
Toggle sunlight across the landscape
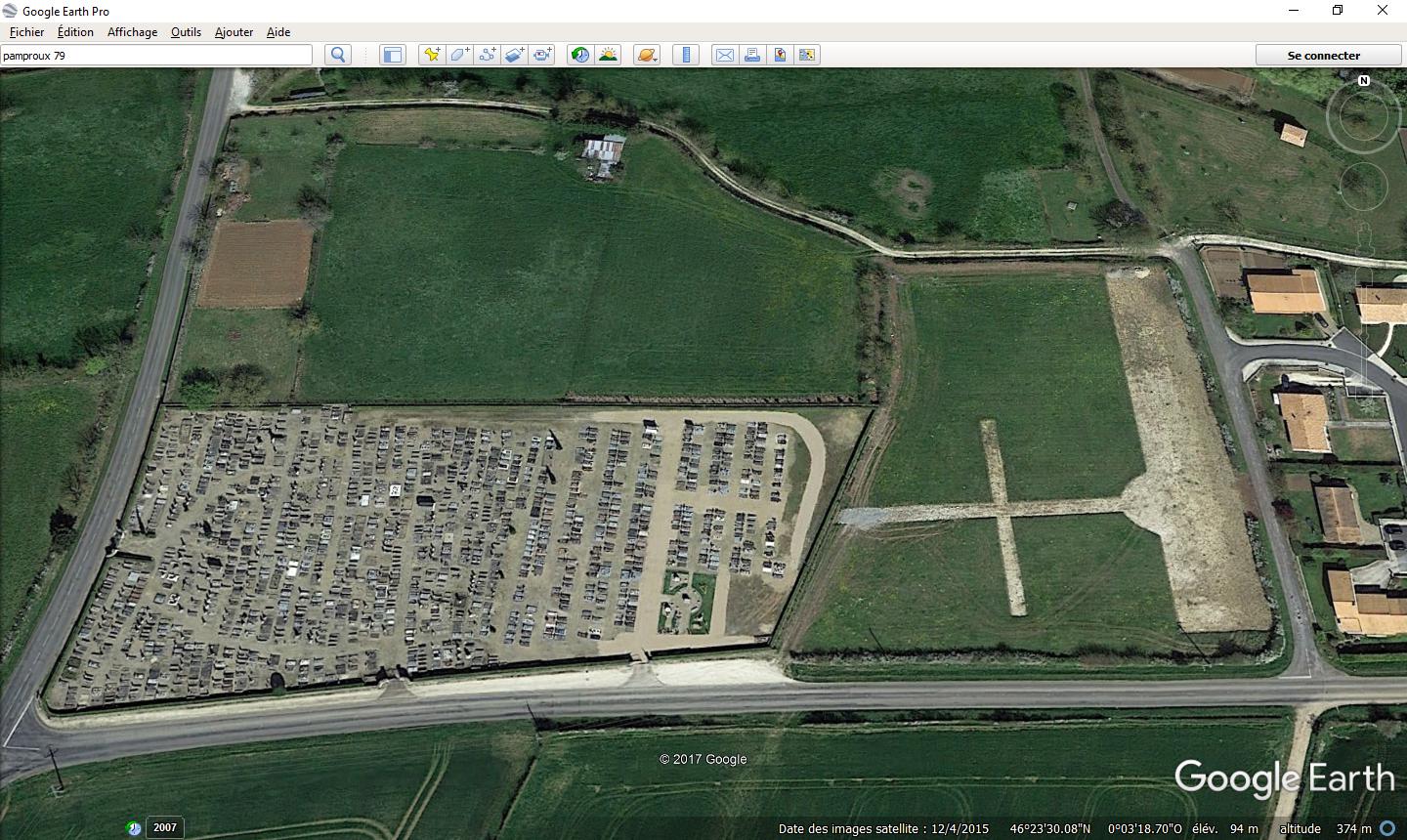click(x=608, y=55)
